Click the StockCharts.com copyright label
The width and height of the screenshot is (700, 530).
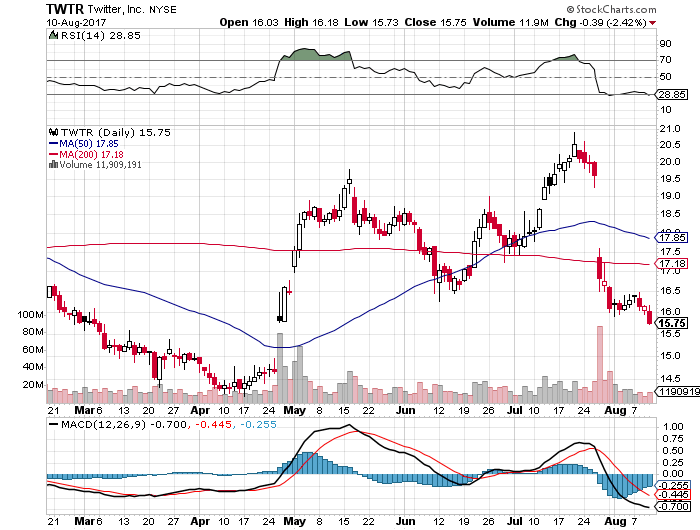point(612,9)
